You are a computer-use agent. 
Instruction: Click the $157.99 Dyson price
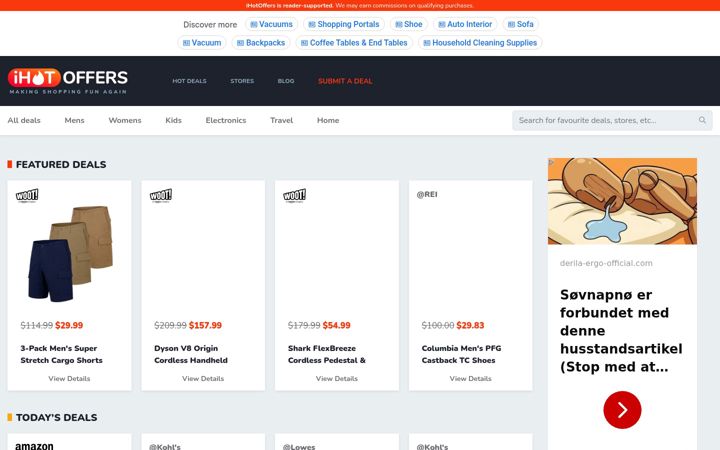point(205,326)
